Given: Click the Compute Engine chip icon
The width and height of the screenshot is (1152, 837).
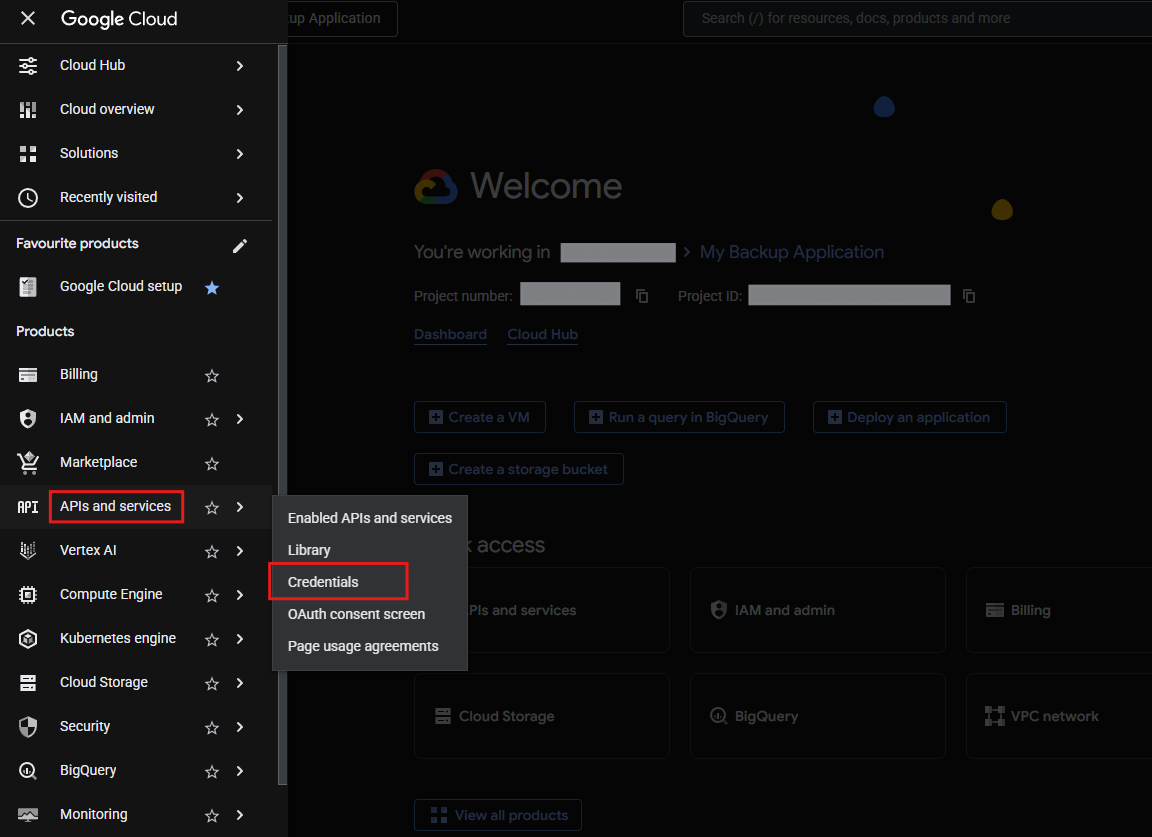Looking at the screenshot, I should click(28, 594).
